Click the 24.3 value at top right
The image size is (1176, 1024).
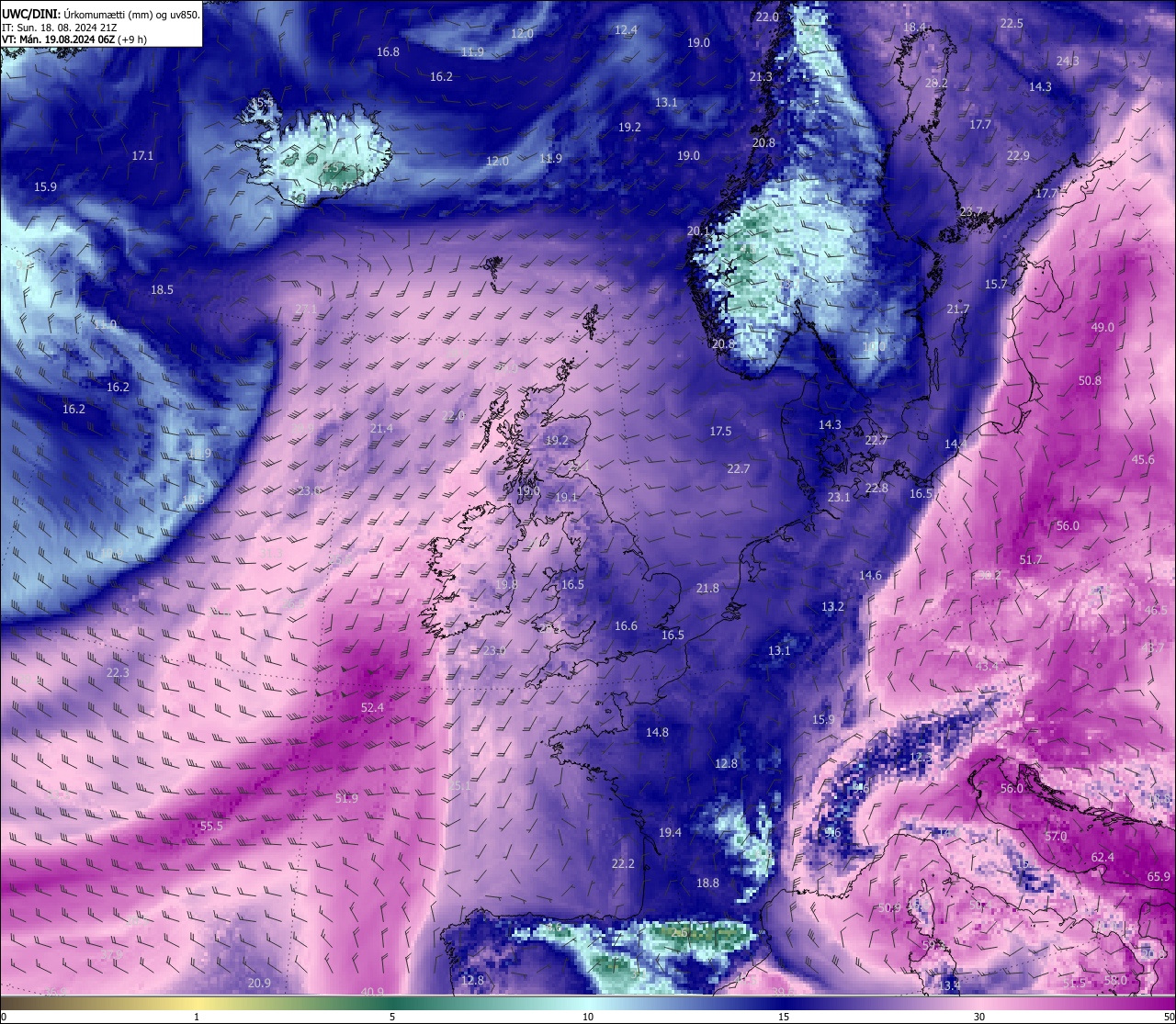coord(1068,62)
